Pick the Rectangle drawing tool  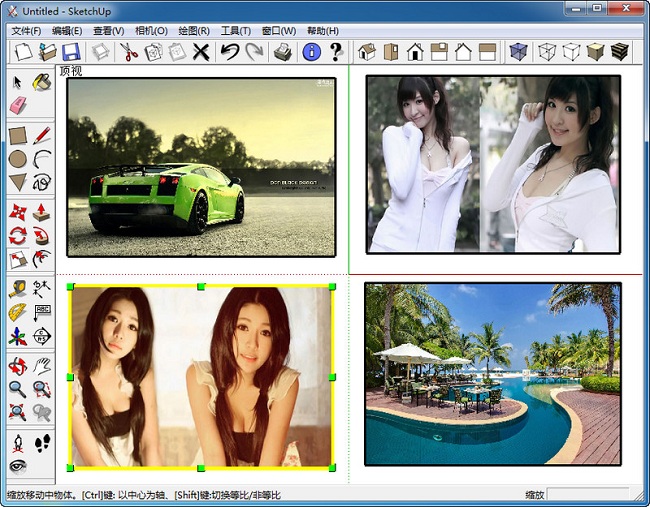point(17,135)
